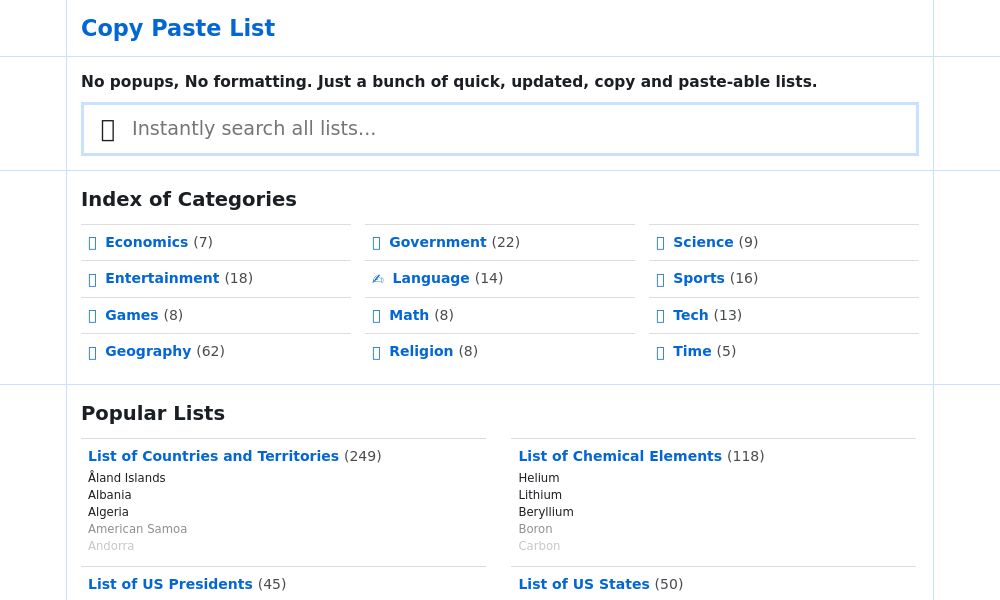Image resolution: width=1000 pixels, height=600 pixels.
Task: Open the Geography category
Action: coord(148,351)
